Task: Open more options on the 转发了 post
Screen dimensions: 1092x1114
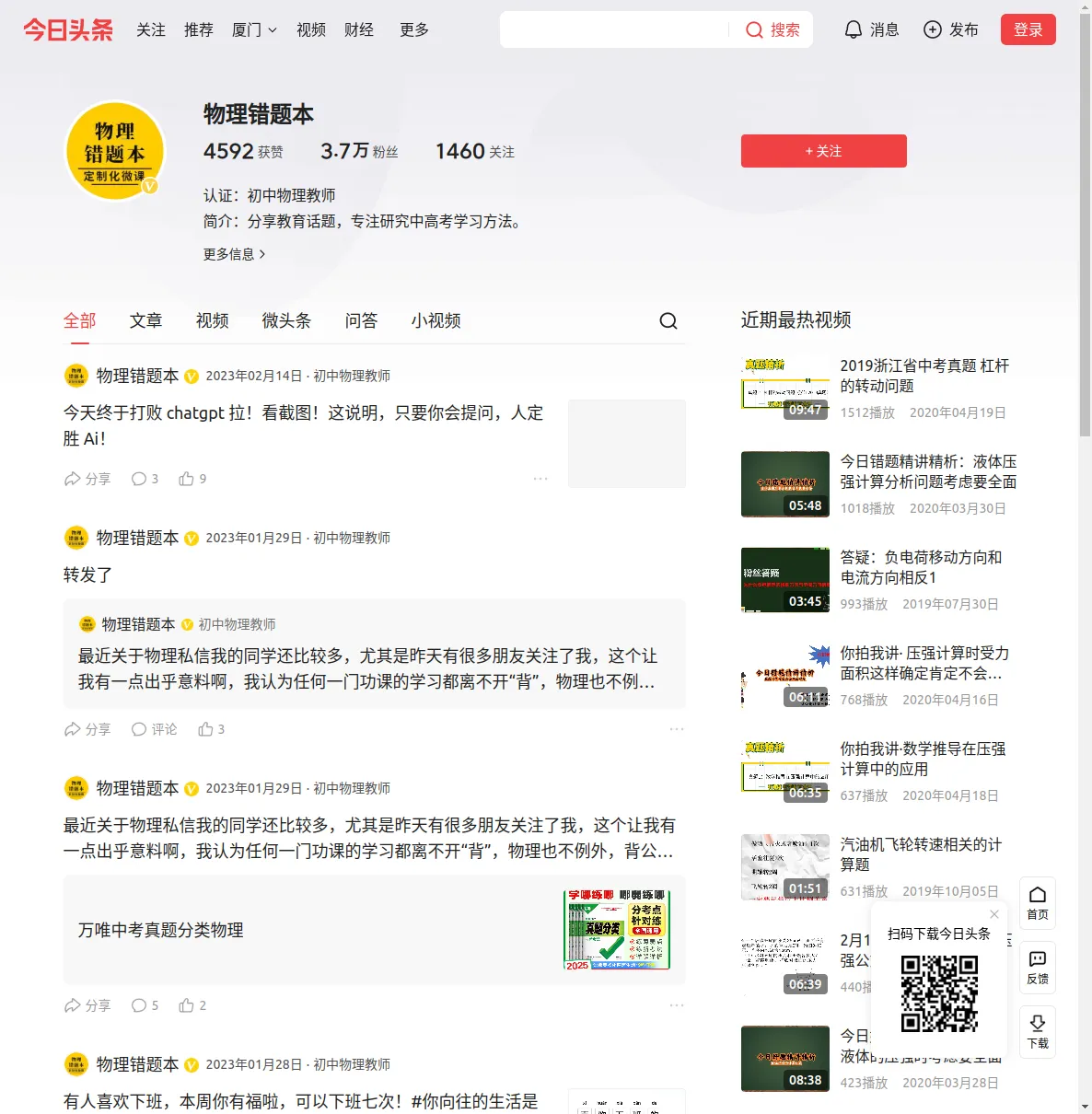Action: [x=677, y=729]
